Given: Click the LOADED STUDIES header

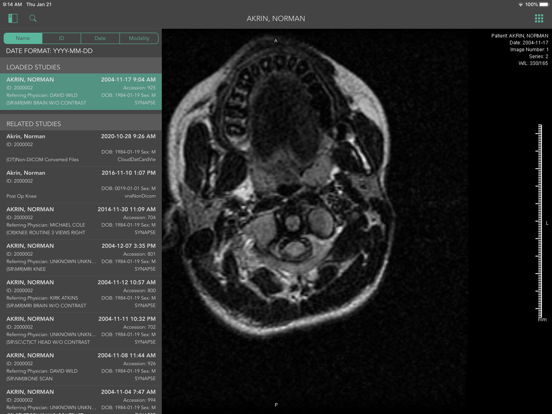Looking at the screenshot, I should (x=81, y=67).
